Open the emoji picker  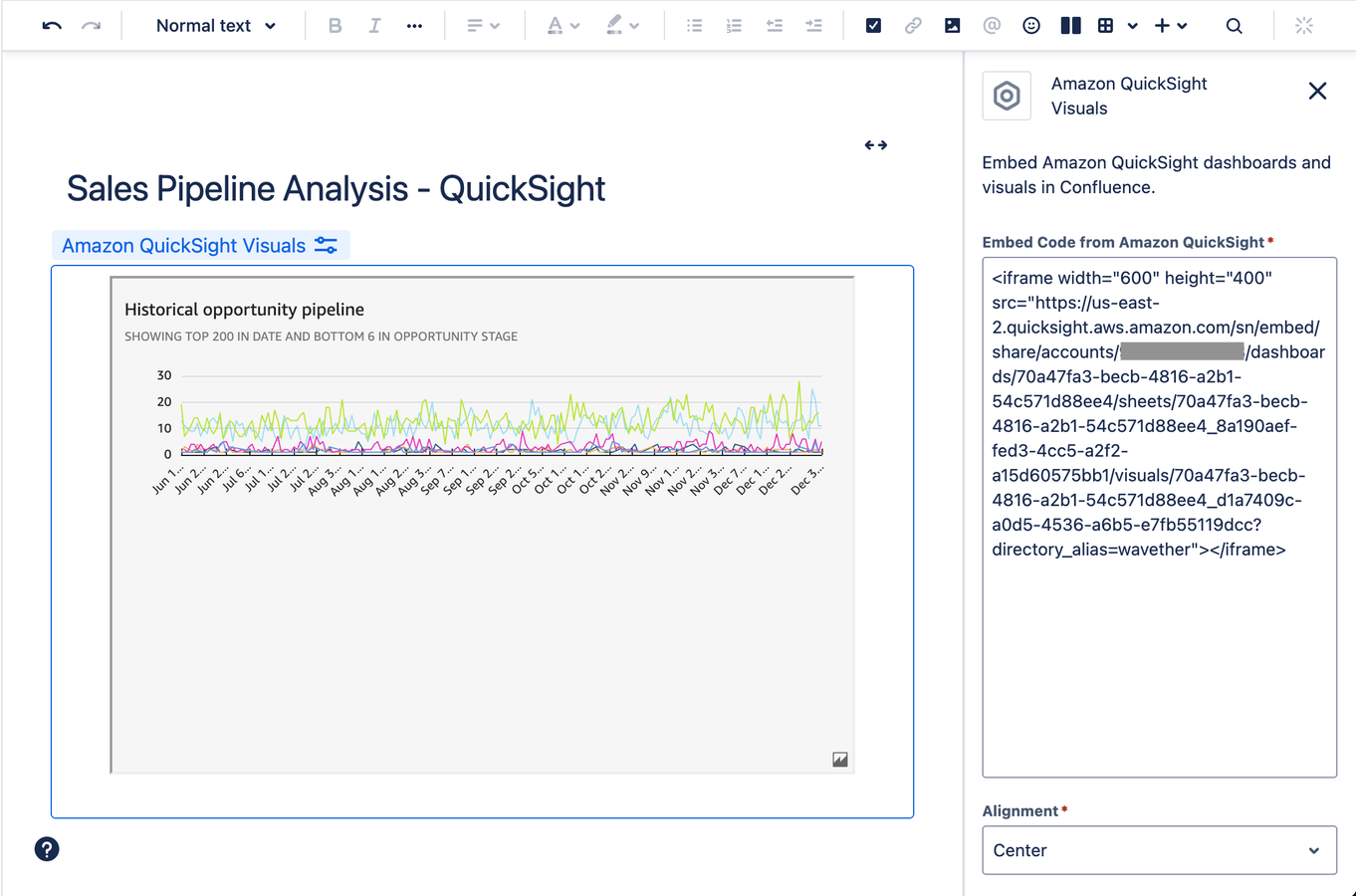click(1031, 26)
